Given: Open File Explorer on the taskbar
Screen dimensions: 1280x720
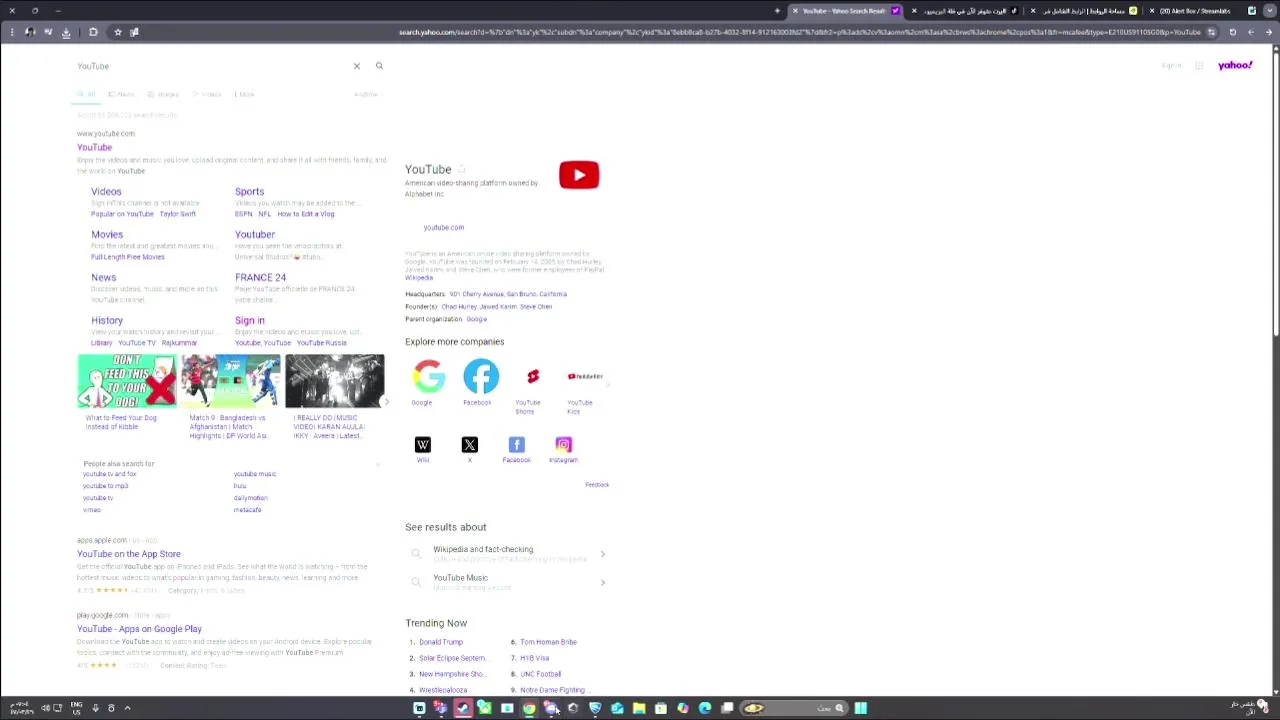Looking at the screenshot, I should [x=639, y=708].
